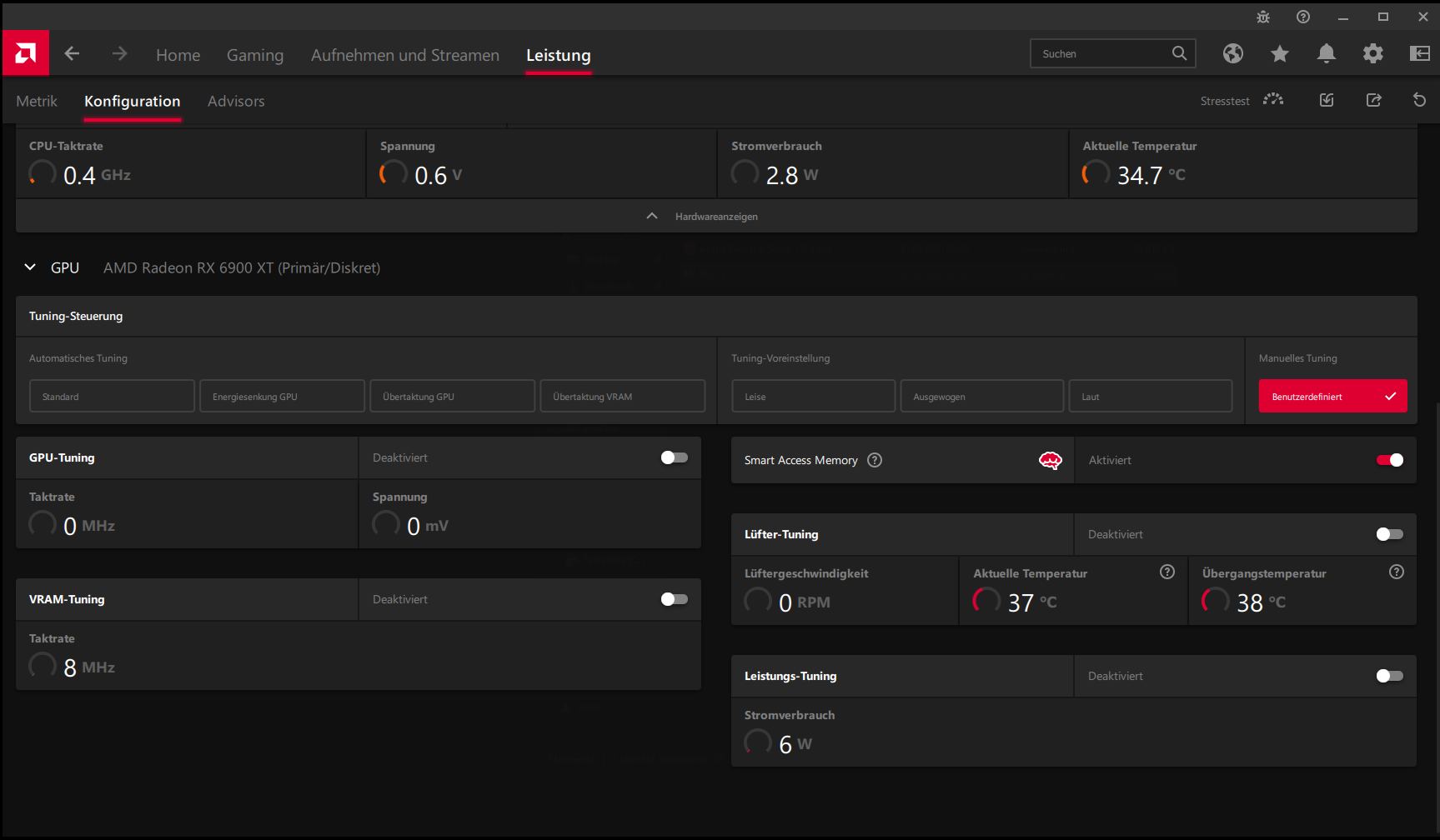Click the search magnifier icon
This screenshot has height=840, width=1440.
[x=1179, y=53]
